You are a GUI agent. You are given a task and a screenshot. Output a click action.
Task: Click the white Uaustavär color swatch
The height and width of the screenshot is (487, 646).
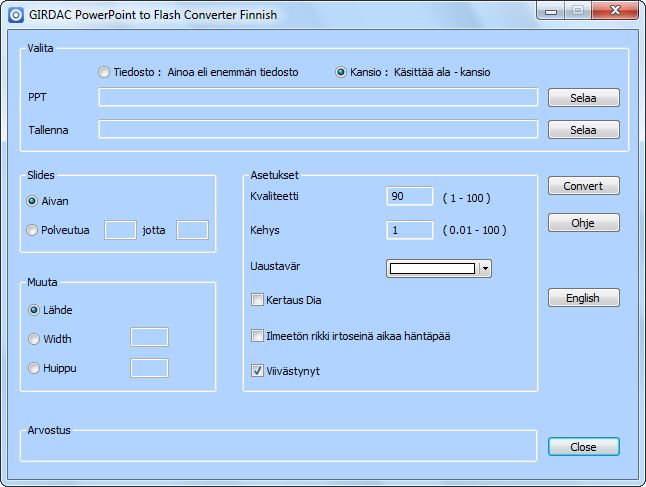tap(432, 269)
